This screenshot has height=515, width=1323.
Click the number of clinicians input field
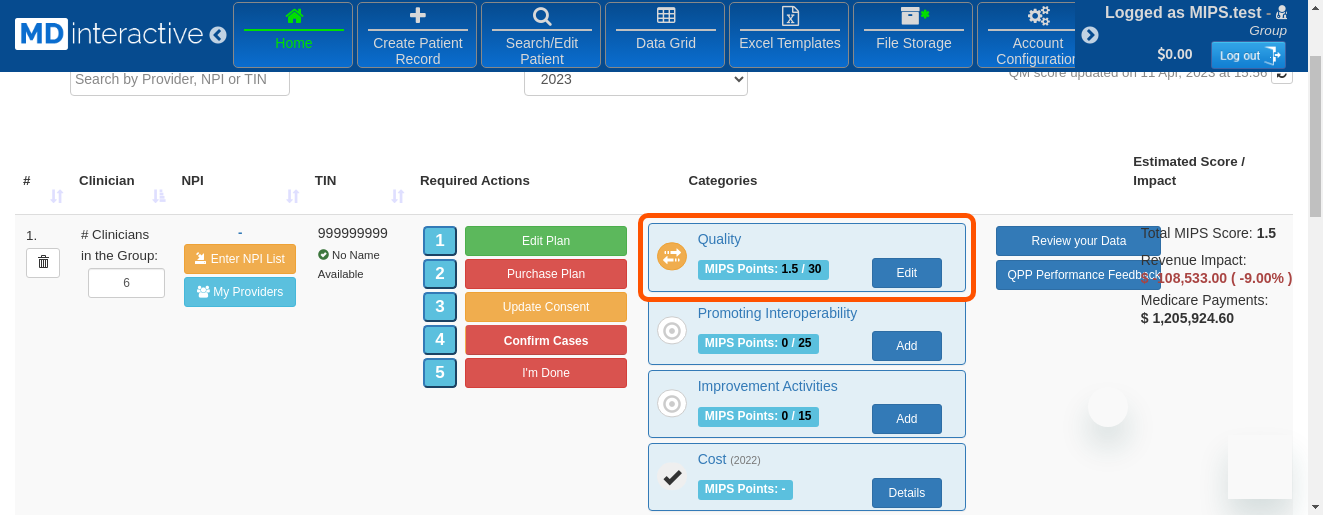(126, 283)
